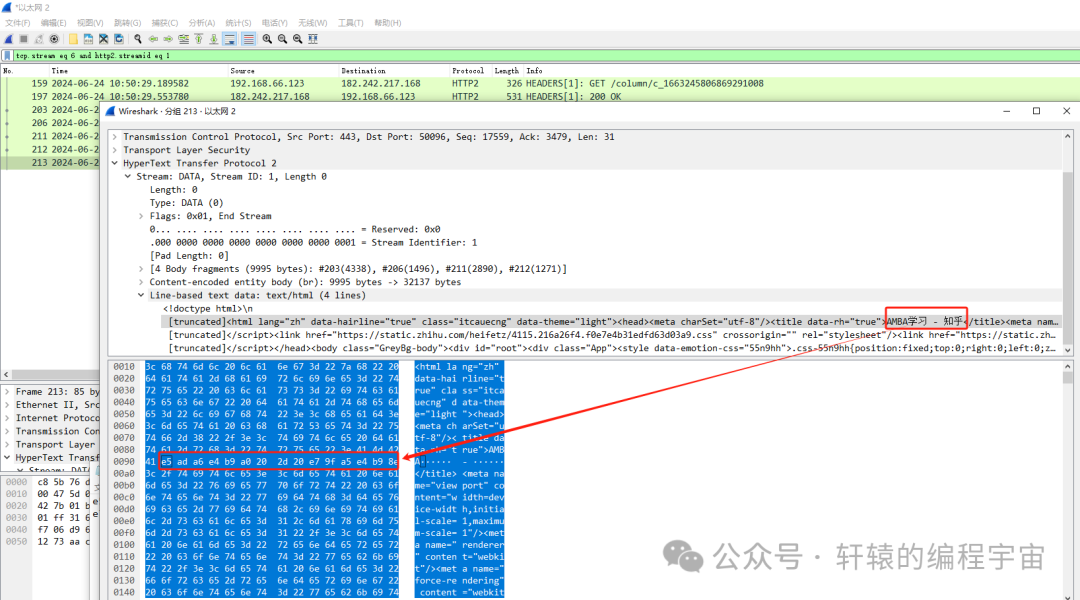Expand Transmission Control Protocol in the packet dialog
Viewport: 1080px width, 600px height.
point(115,137)
